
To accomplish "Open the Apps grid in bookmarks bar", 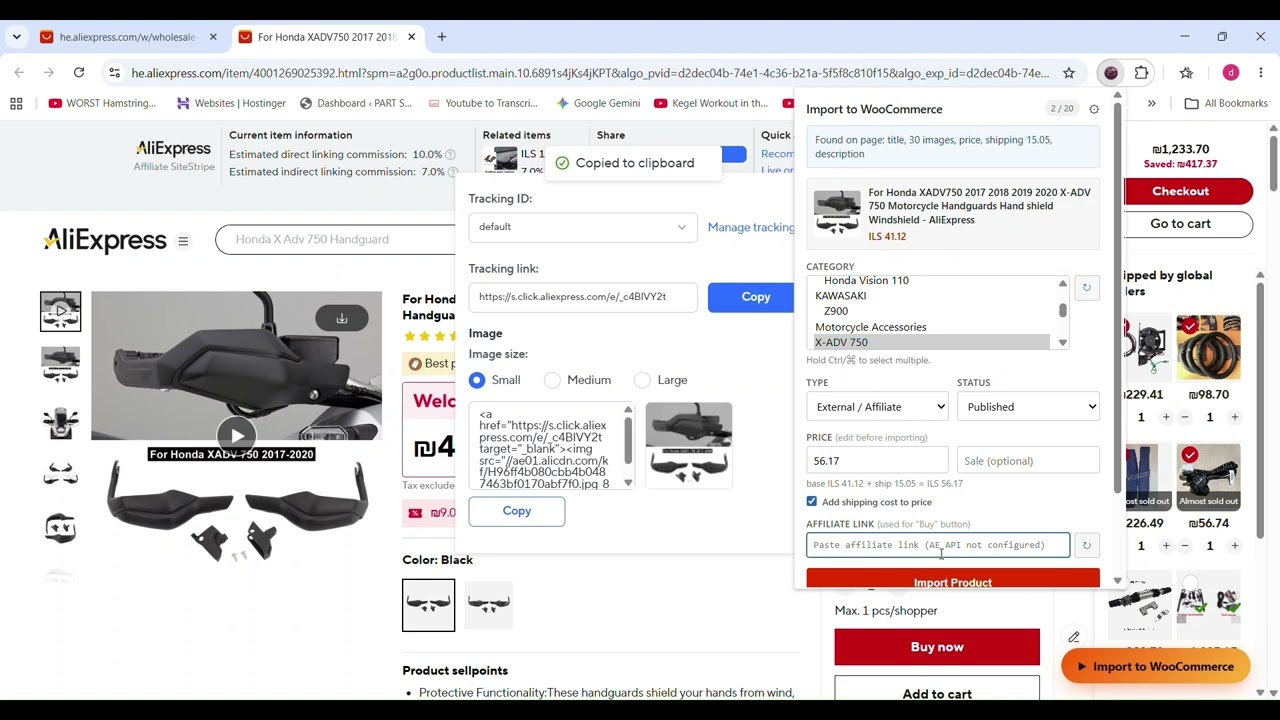I will 16,103.
